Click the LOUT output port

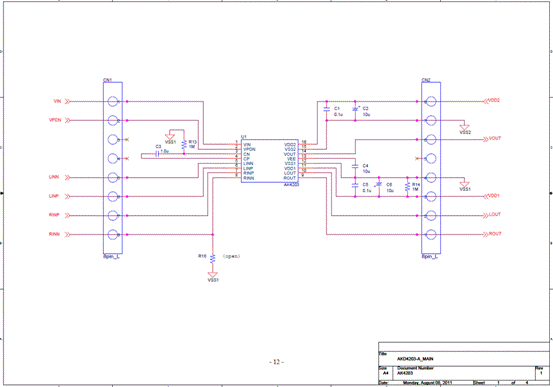(495, 214)
